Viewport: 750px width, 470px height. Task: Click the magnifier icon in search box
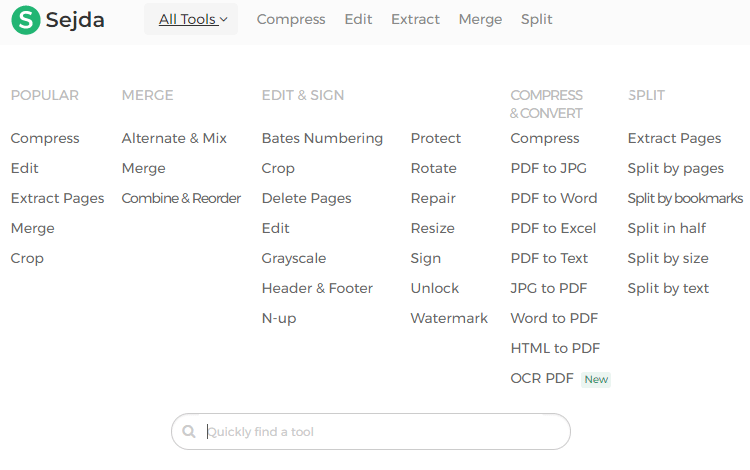pos(189,432)
